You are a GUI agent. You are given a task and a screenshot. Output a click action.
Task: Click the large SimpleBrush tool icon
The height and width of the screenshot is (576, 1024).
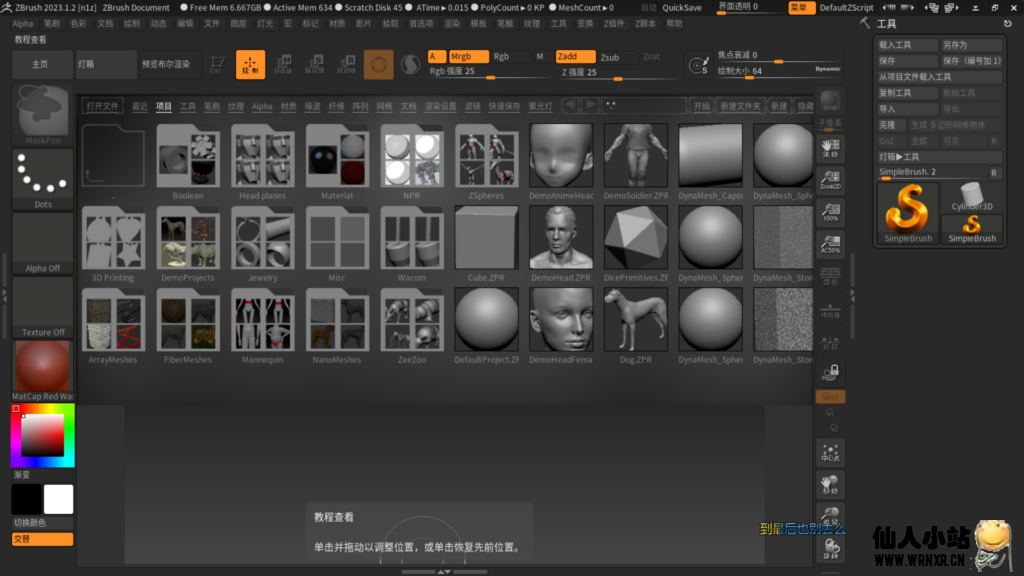pyautogui.click(x=906, y=213)
